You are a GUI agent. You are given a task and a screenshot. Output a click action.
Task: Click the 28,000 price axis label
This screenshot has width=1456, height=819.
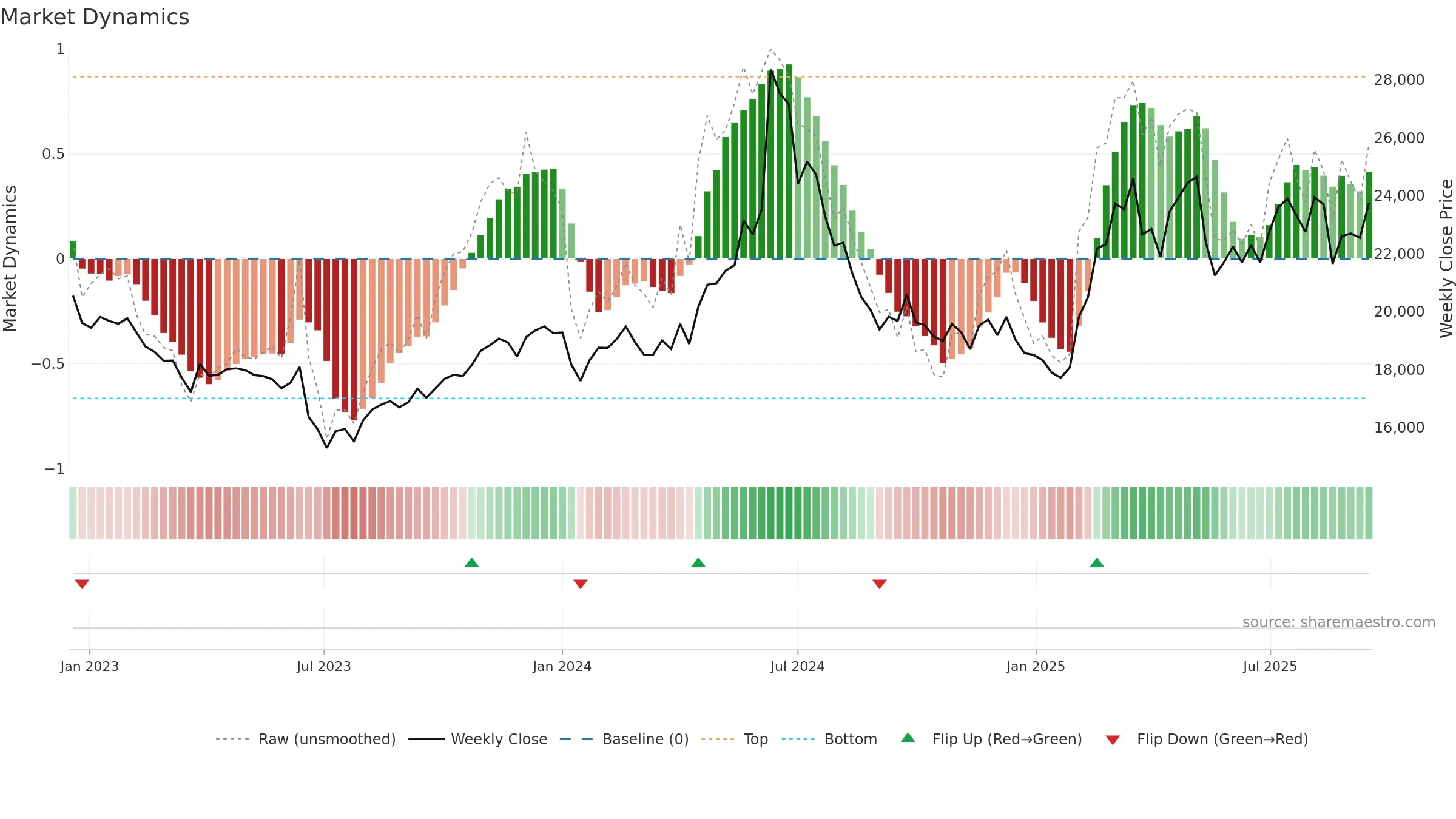pyautogui.click(x=1399, y=79)
